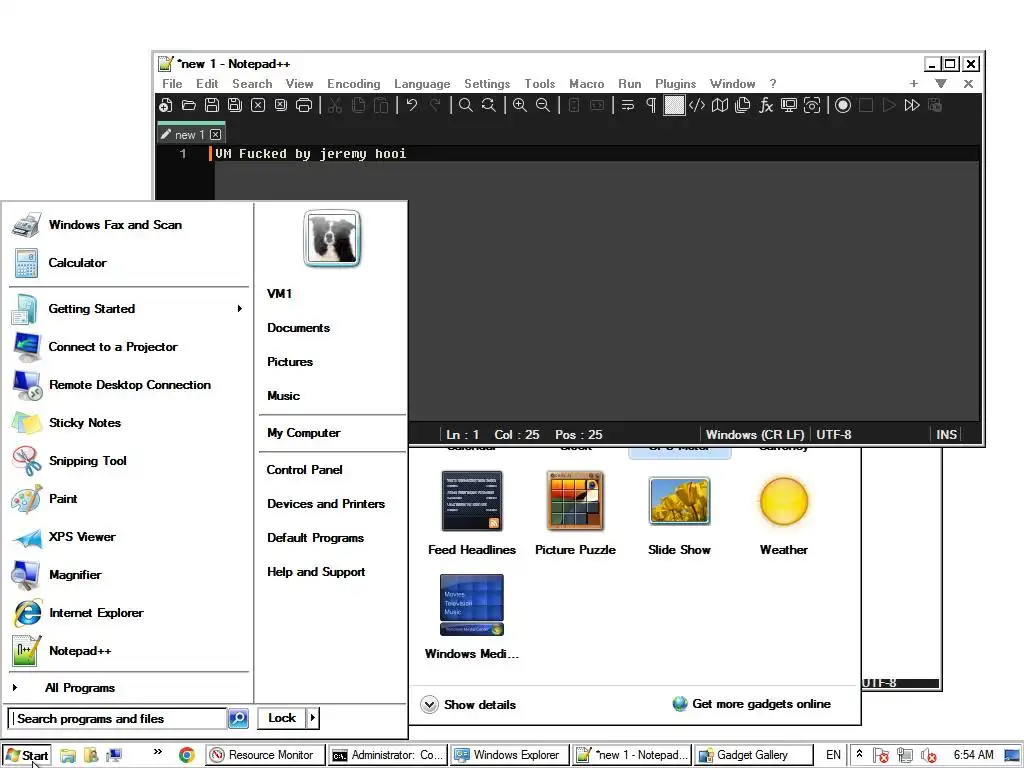Open the Encoding menu
The width and height of the screenshot is (1024, 768).
353,84
